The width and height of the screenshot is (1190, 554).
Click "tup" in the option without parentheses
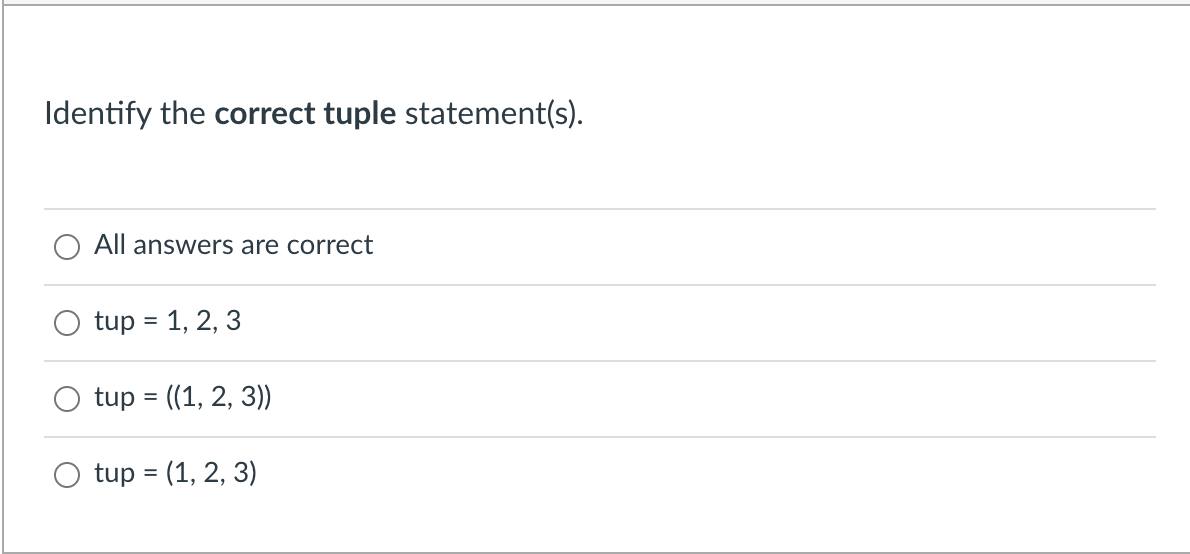[115, 323]
